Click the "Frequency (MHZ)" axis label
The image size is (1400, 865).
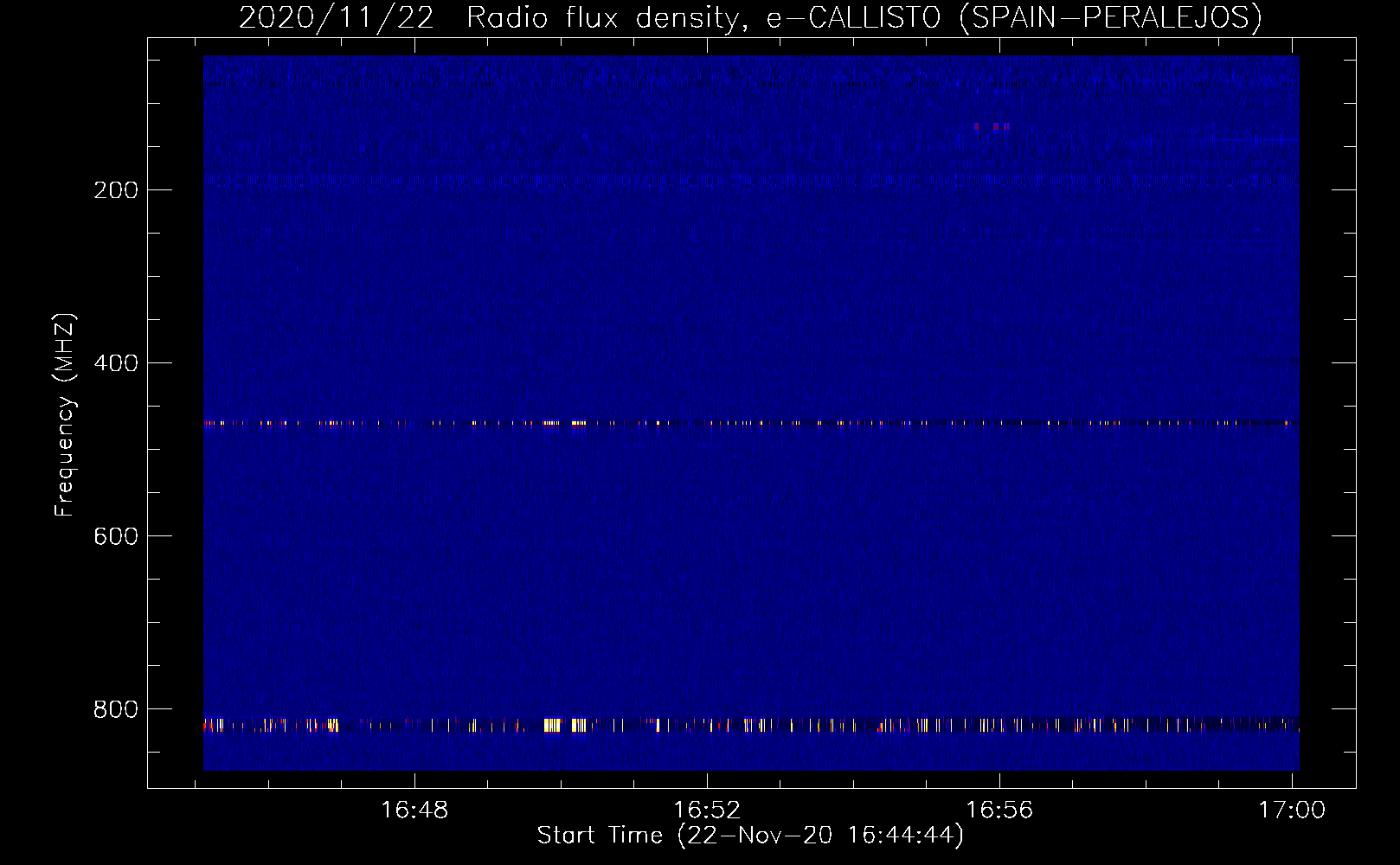(65, 415)
